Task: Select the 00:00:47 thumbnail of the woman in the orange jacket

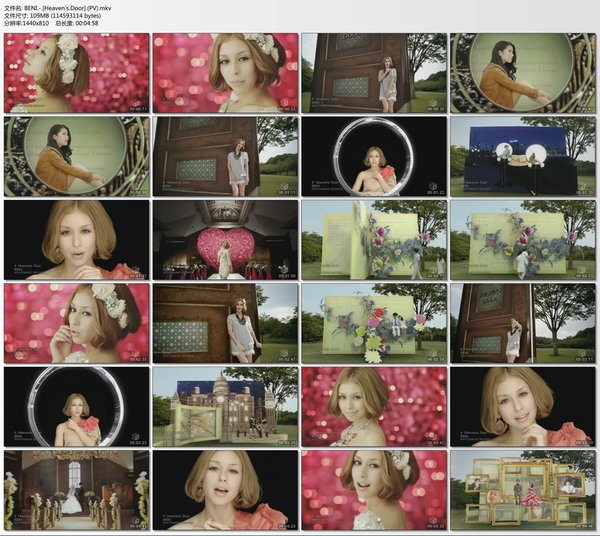Action: click(523, 73)
